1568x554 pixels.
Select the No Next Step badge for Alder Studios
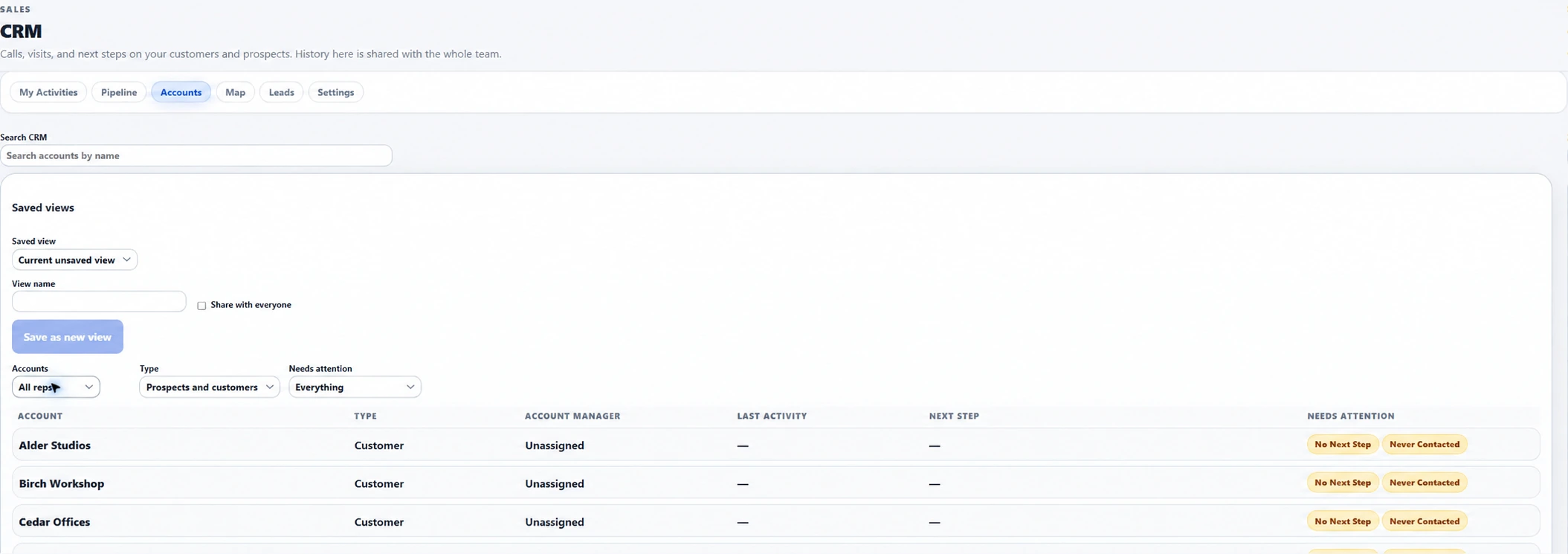point(1343,445)
